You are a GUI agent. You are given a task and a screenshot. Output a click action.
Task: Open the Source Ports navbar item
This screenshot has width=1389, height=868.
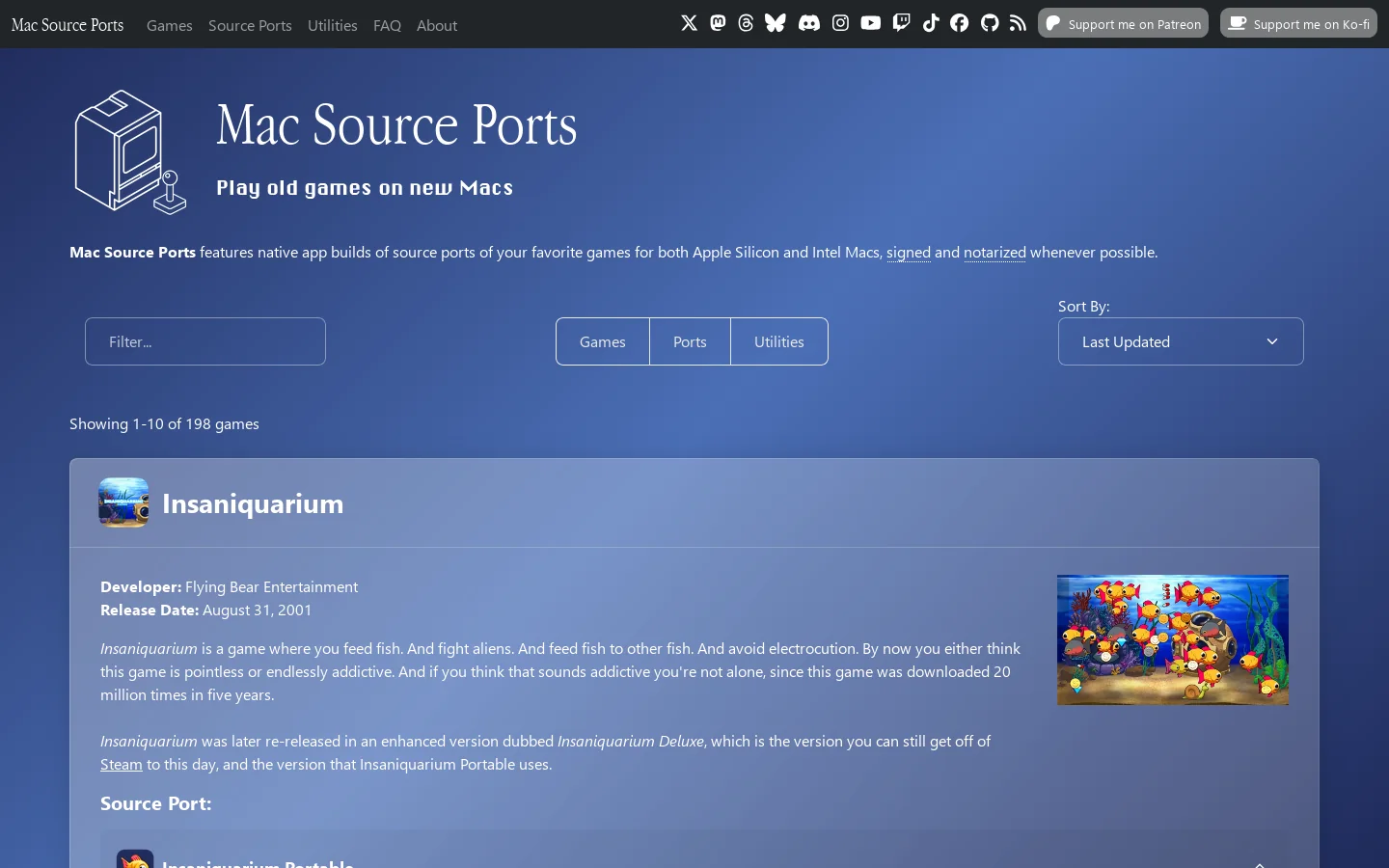tap(250, 25)
